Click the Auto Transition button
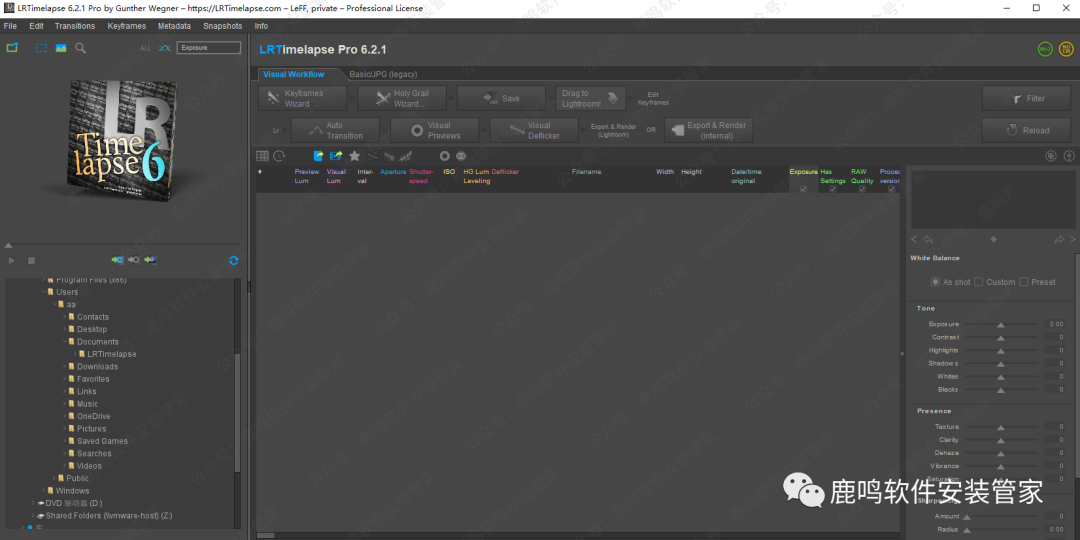Screen dimensions: 1080x540 [335, 130]
